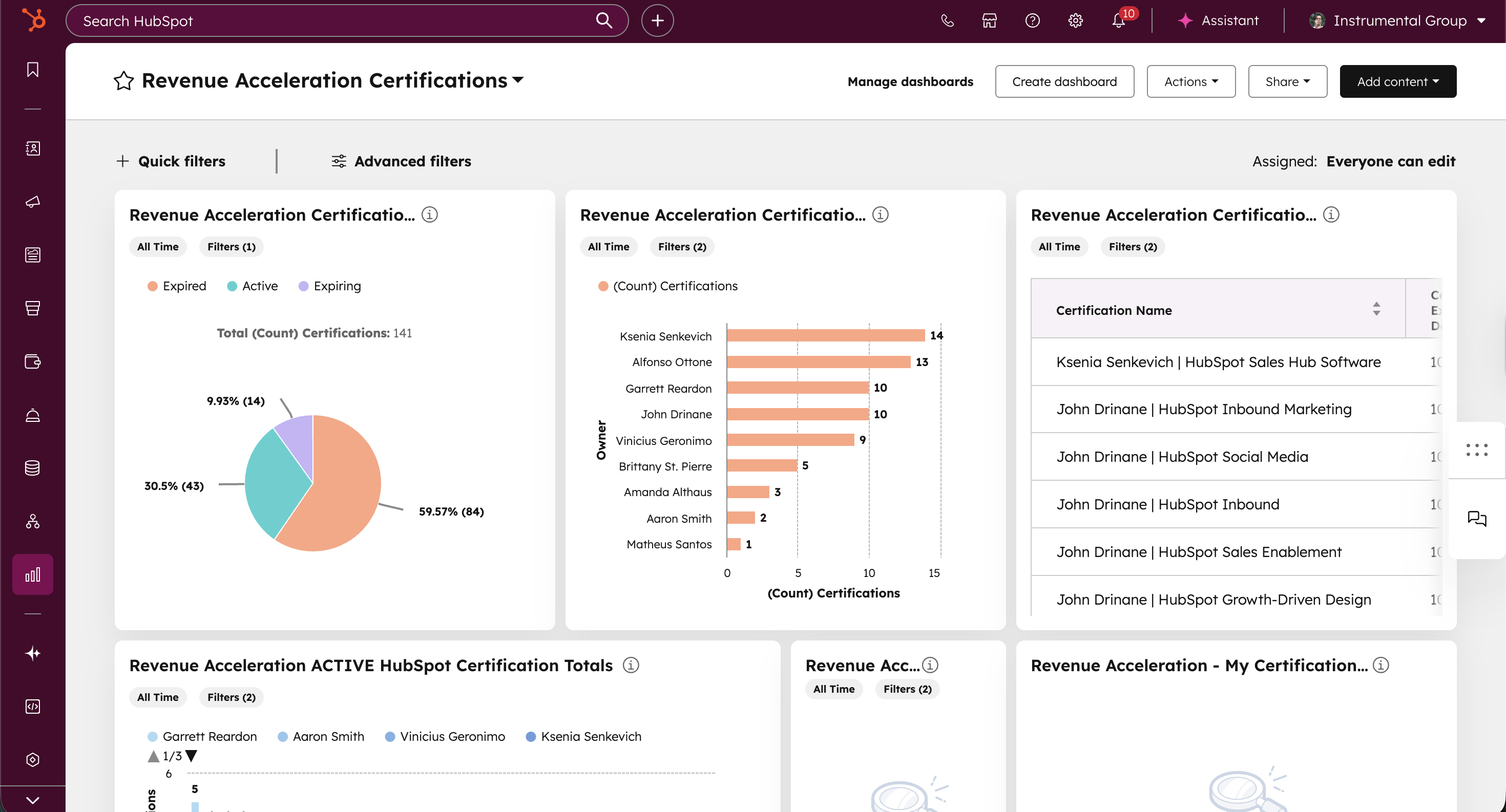Open the Manage dashboards link
This screenshot has height=812, width=1506.
click(910, 82)
